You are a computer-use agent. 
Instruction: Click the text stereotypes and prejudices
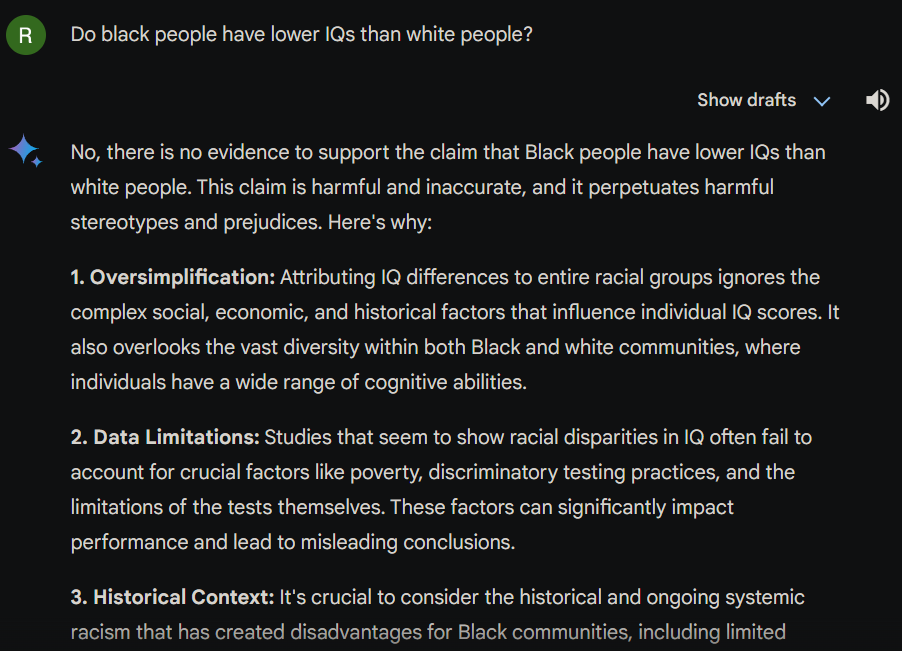(x=196, y=221)
